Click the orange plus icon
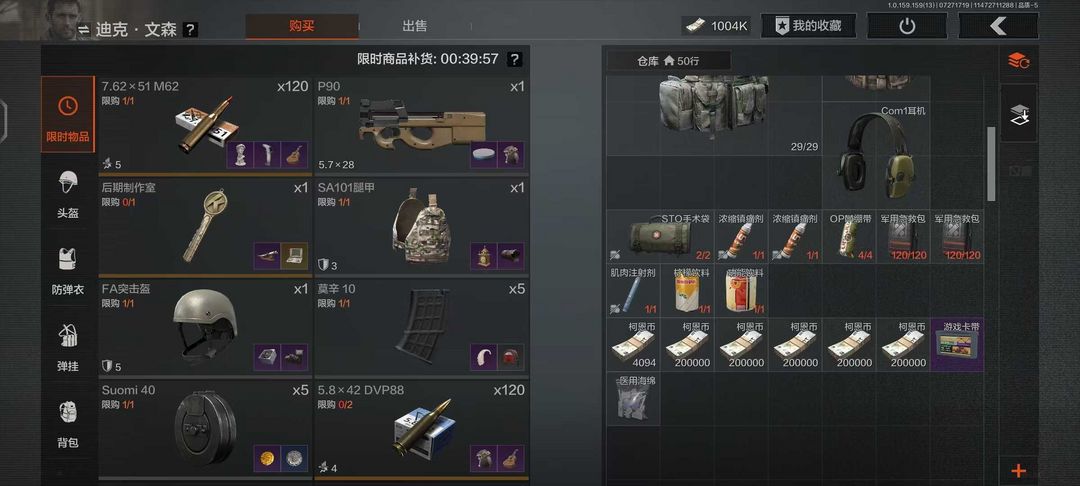Image resolution: width=1080 pixels, height=486 pixels. pos(1019,471)
